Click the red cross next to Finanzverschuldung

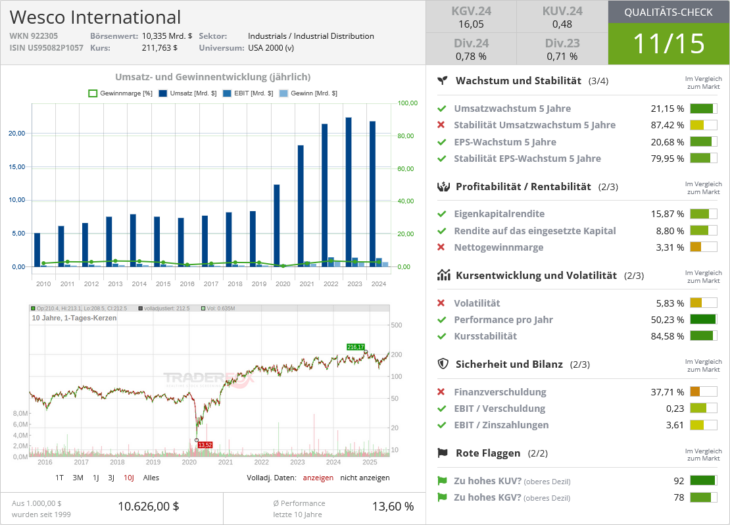point(441,392)
